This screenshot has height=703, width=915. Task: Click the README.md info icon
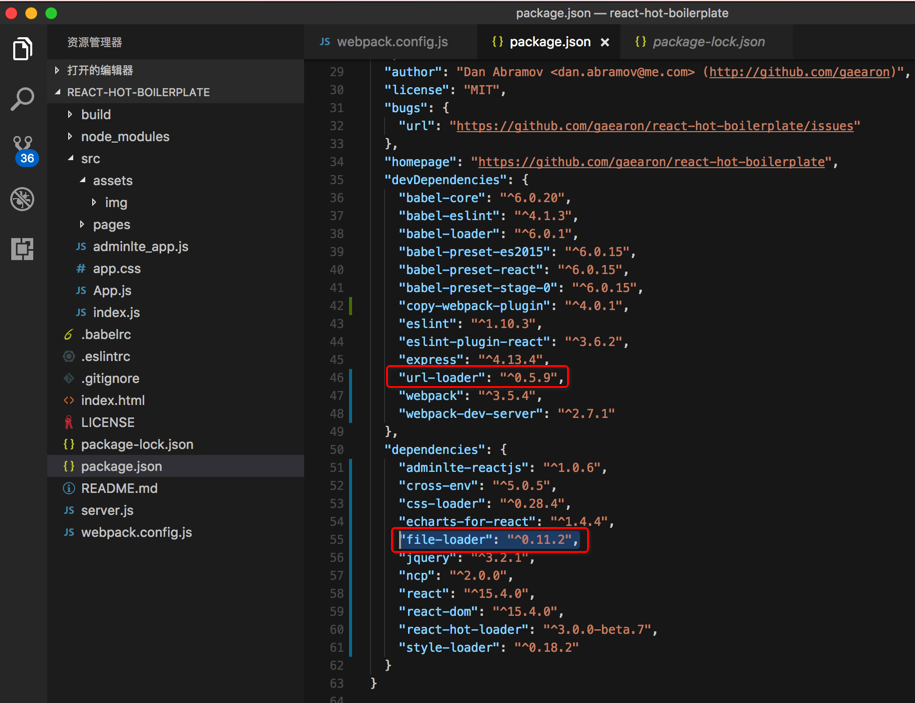(x=68, y=488)
